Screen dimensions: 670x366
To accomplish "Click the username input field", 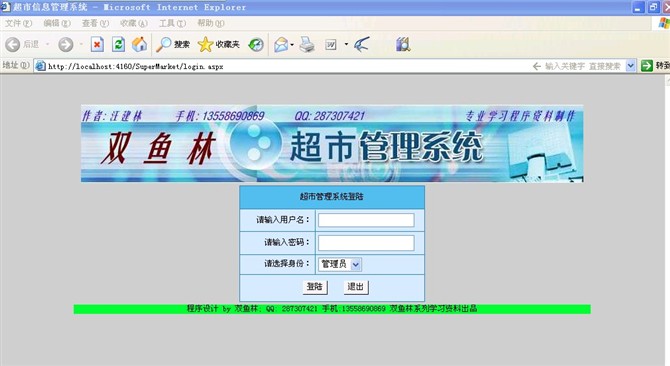I will click(366, 220).
